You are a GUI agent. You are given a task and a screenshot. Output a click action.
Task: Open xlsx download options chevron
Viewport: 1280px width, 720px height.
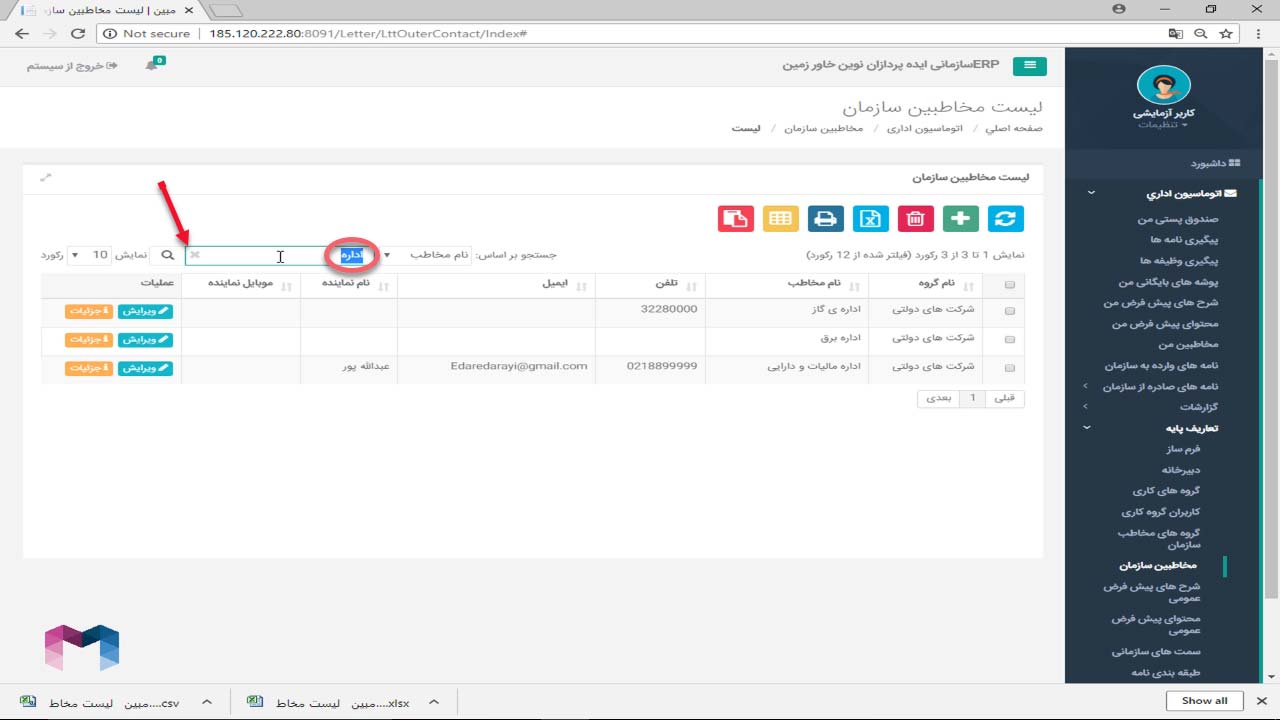point(435,702)
